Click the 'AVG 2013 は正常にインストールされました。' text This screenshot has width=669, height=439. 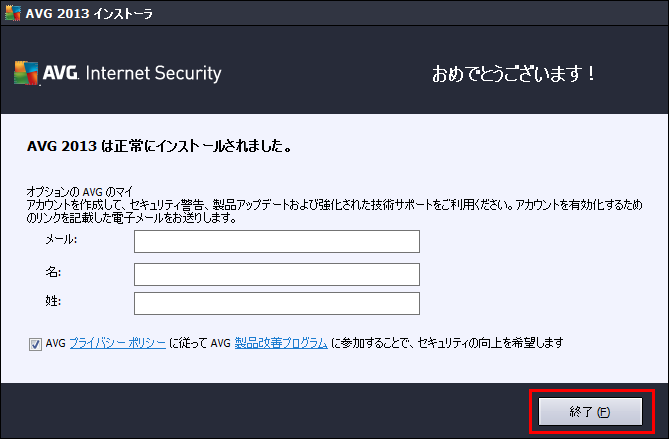pos(159,146)
